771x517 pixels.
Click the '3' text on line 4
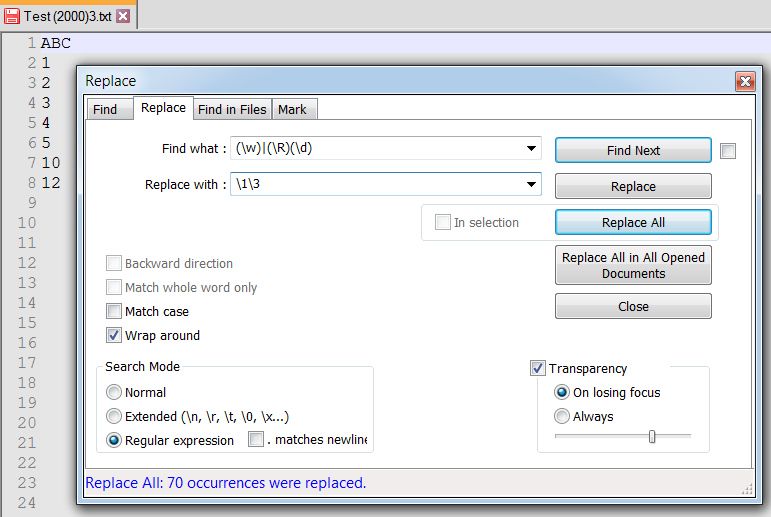tap(46, 103)
